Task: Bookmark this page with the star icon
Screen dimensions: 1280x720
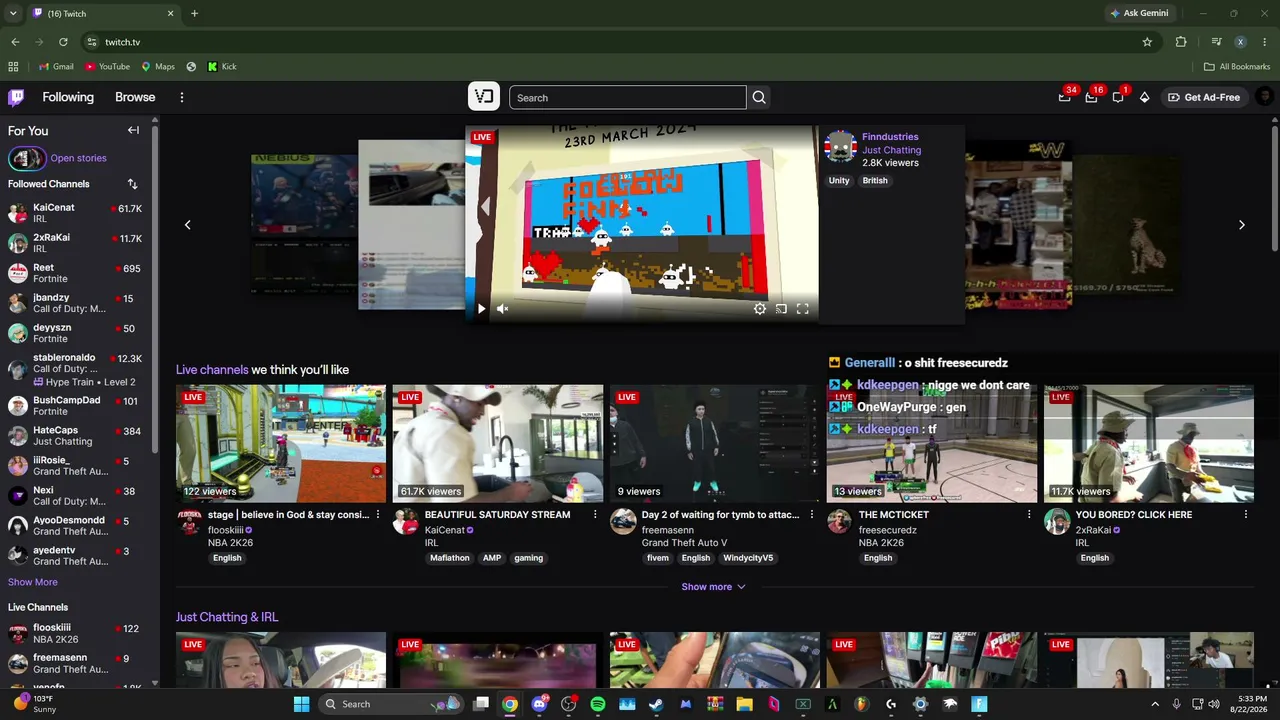Action: coord(1147,42)
